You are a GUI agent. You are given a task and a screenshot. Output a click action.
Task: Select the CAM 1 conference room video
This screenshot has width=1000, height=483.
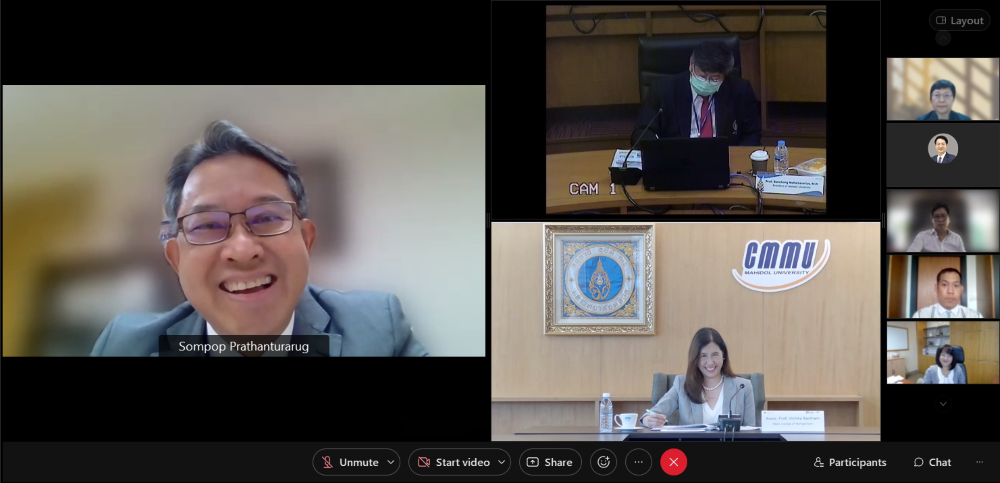[x=685, y=109]
